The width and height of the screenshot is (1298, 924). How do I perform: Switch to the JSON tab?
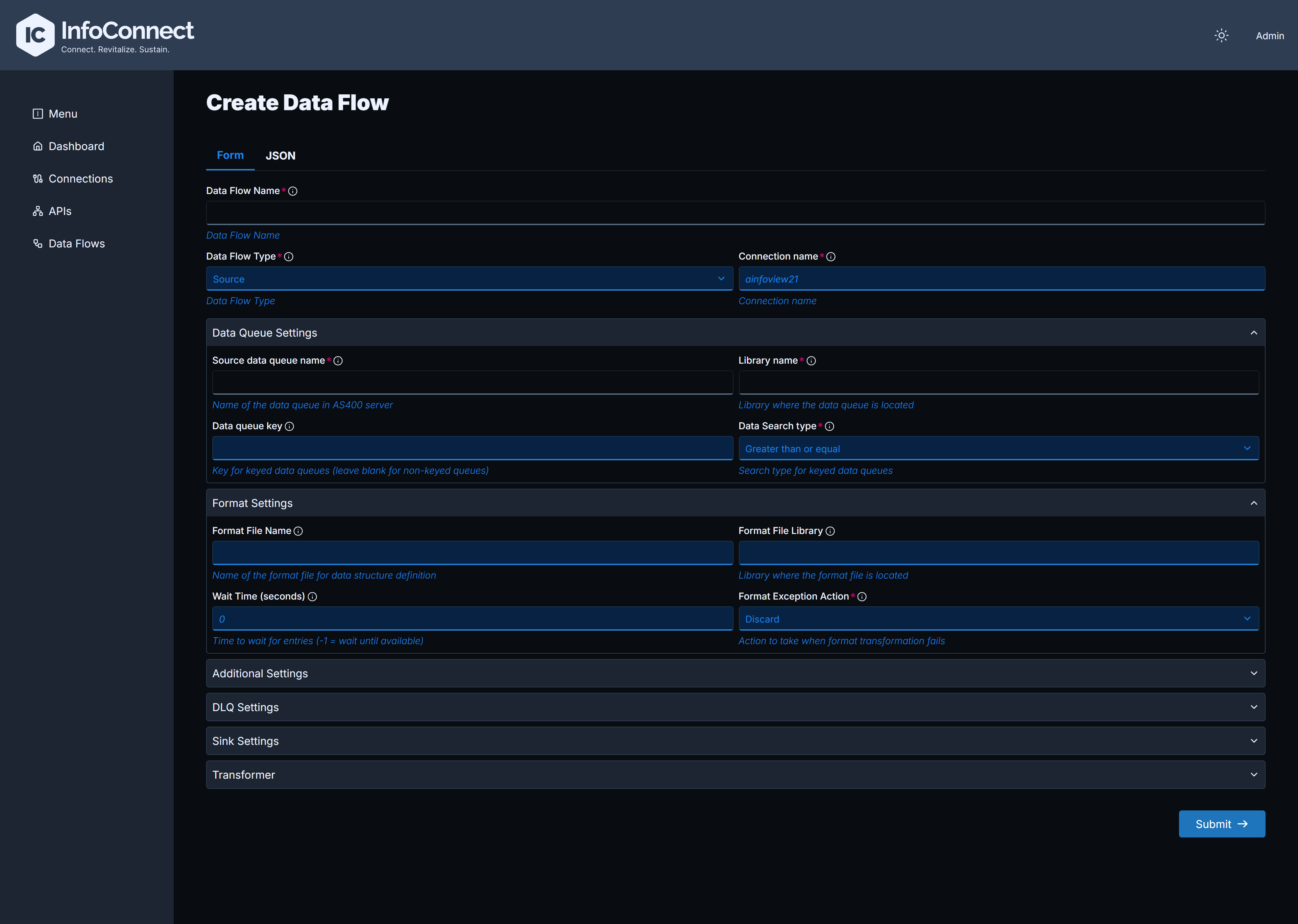[x=281, y=155]
